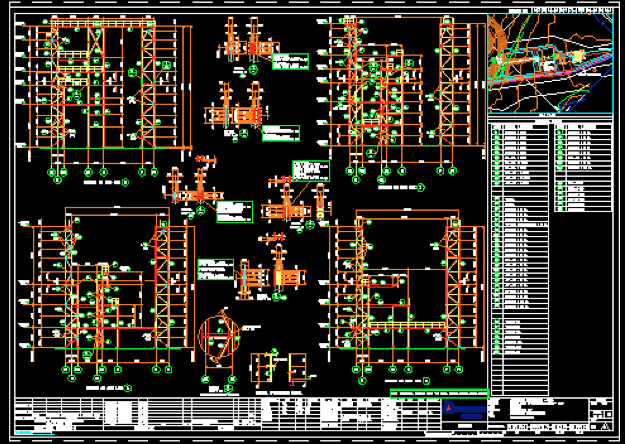625x444 pixels.
Task: Select the green-bordered note box left of the circular detail's upper neighbor
Action: pyautogui.click(x=216, y=271)
